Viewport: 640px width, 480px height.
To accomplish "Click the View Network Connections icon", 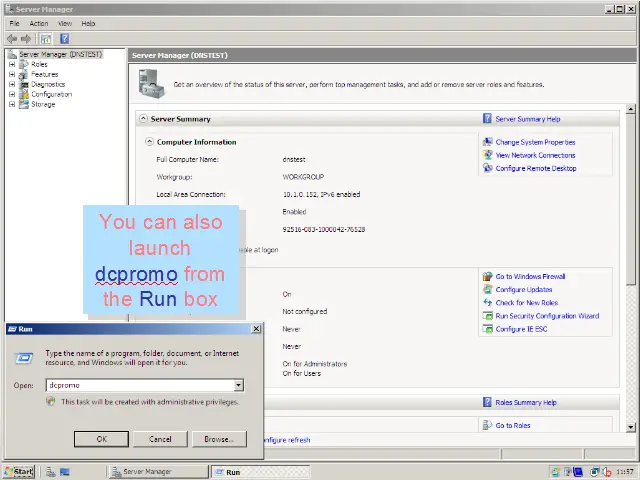I will pos(487,155).
